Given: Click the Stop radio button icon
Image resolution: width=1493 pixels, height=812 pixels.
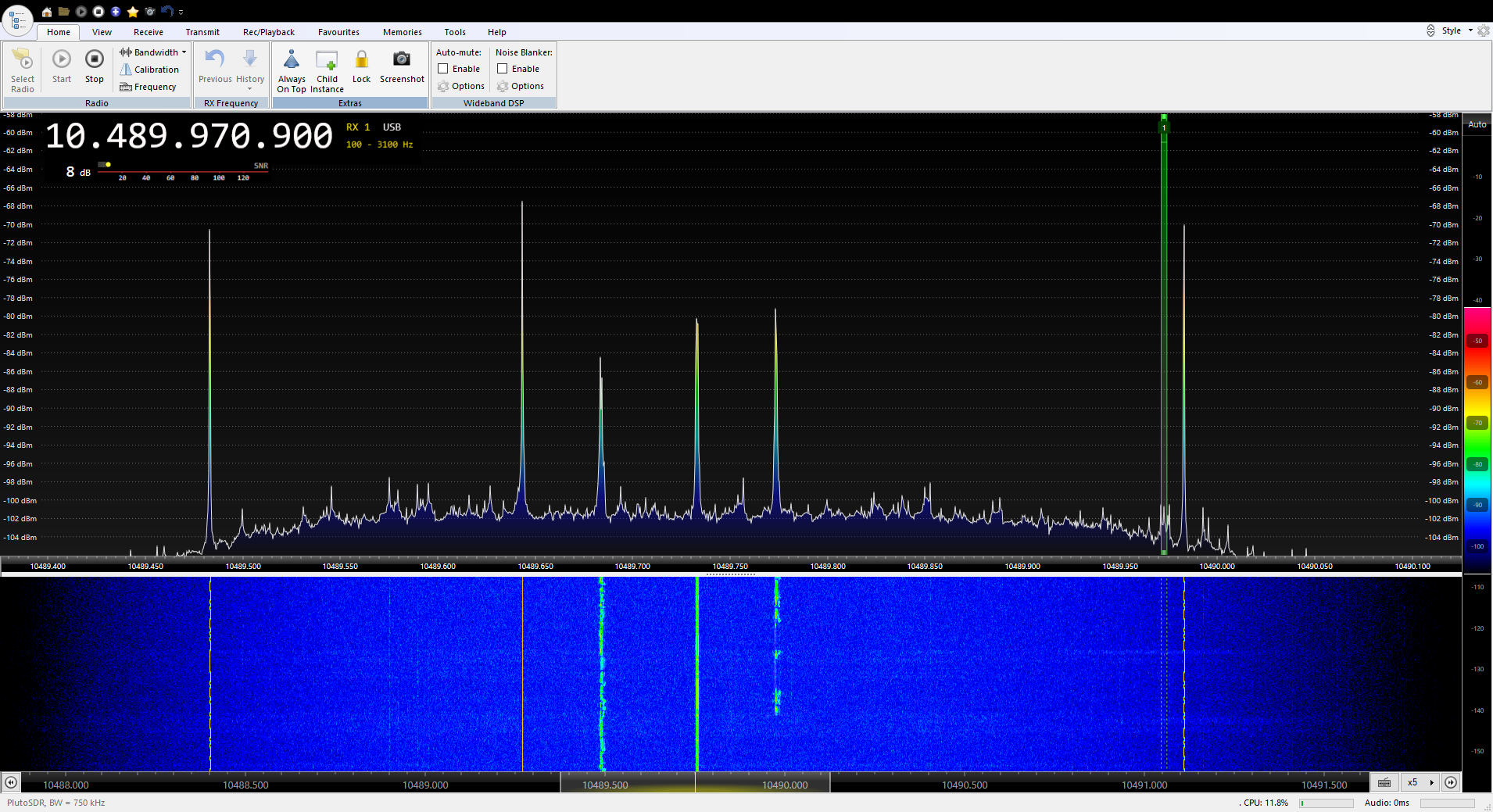Looking at the screenshot, I should click(95, 60).
